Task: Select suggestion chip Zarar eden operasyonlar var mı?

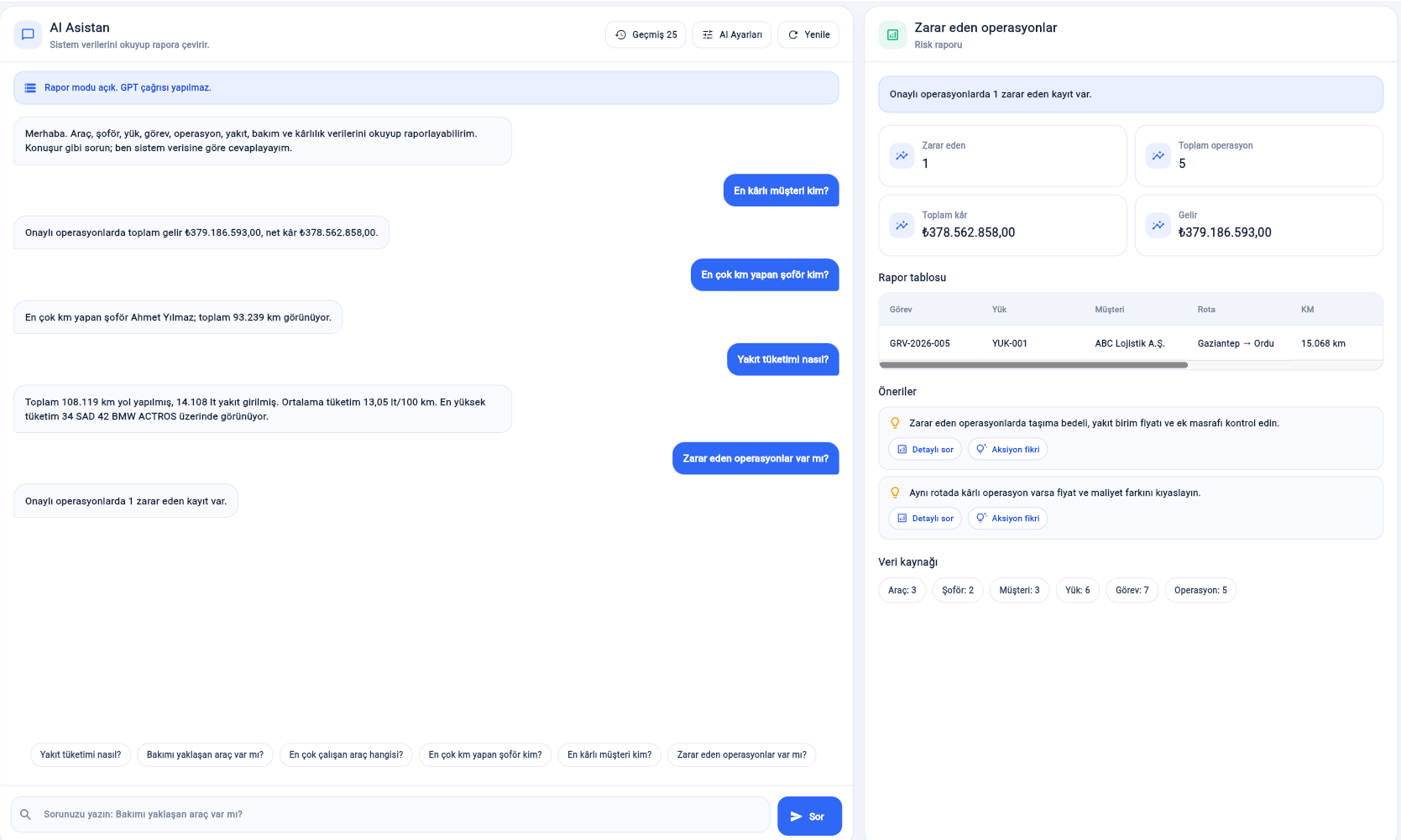Action: (742, 754)
